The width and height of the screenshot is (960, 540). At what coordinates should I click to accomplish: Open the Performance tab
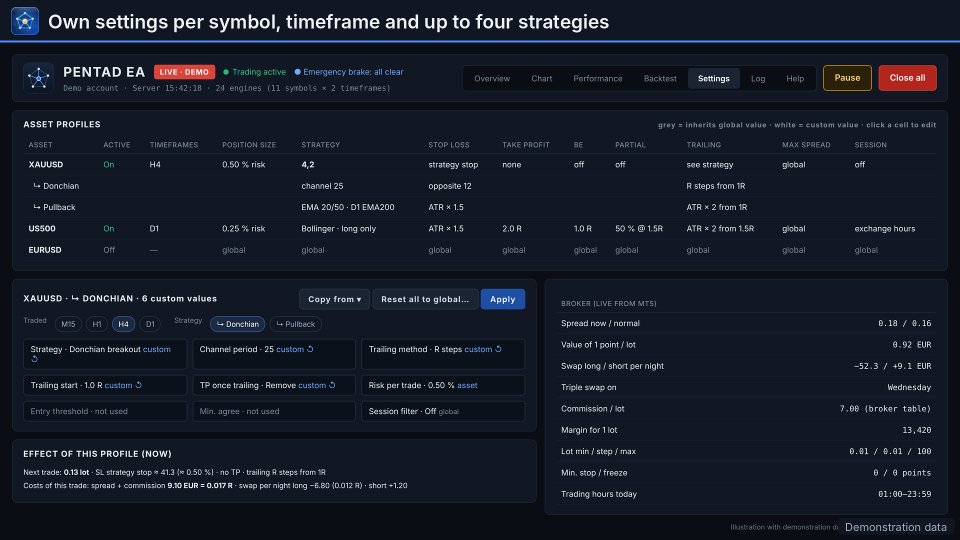coord(598,78)
